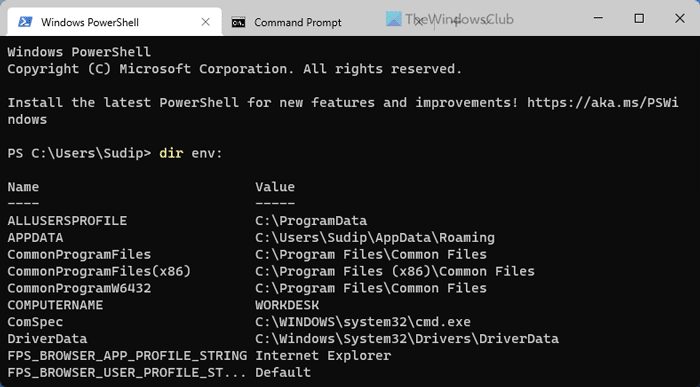This screenshot has width=700, height=387.
Task: Minimize the terminal window
Action: click(x=598, y=18)
